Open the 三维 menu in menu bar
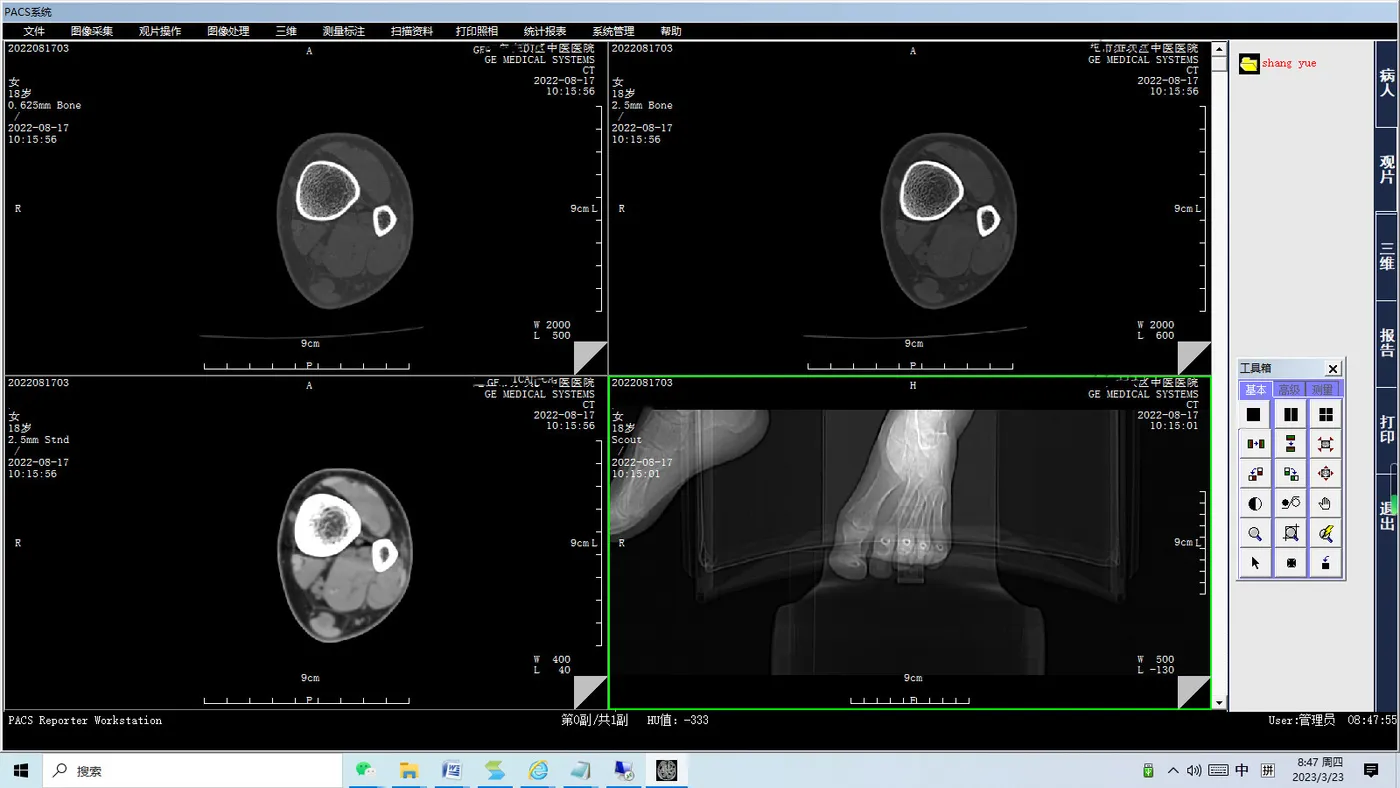Screen dimensions: 1400x788 point(286,31)
